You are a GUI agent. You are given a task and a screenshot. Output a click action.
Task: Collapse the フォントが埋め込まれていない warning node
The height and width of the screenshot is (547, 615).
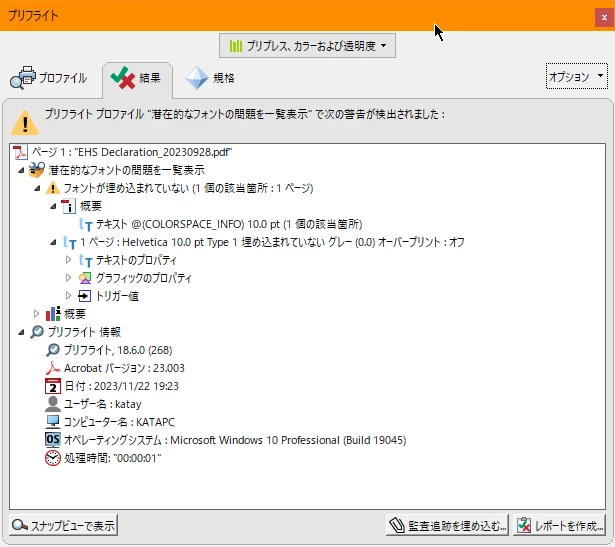[37, 188]
